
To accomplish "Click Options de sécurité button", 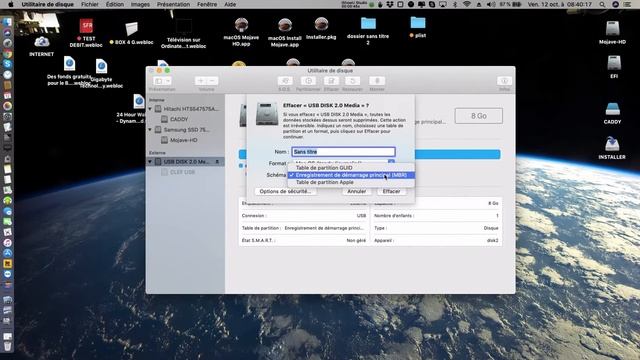I will point(285,191).
